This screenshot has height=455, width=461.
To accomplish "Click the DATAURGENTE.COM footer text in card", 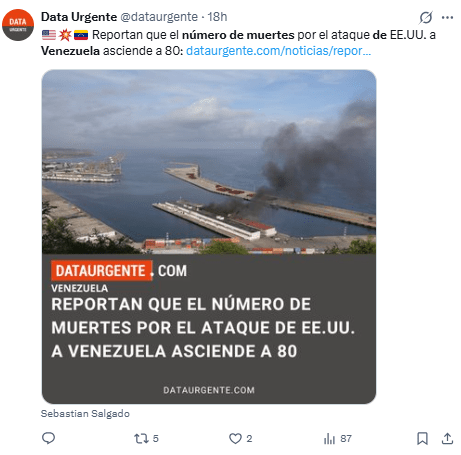I will tap(209, 390).
